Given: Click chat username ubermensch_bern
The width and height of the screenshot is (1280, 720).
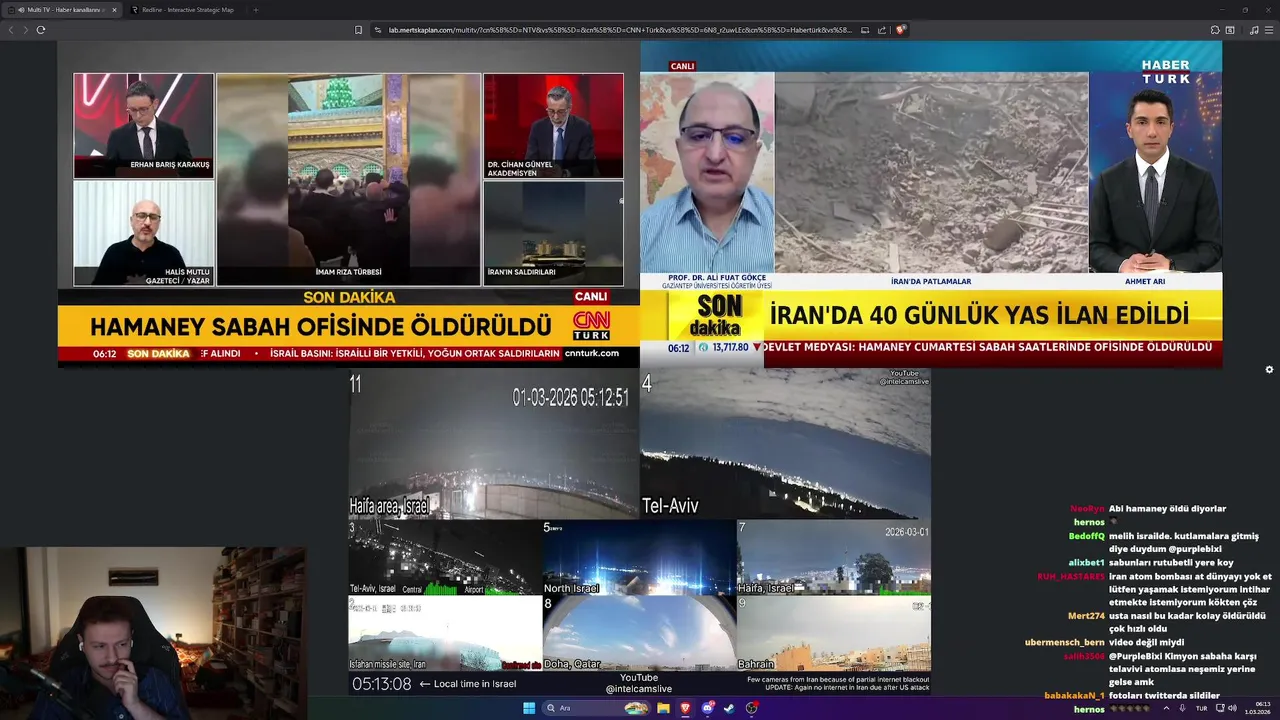Looking at the screenshot, I should click(1064, 642).
